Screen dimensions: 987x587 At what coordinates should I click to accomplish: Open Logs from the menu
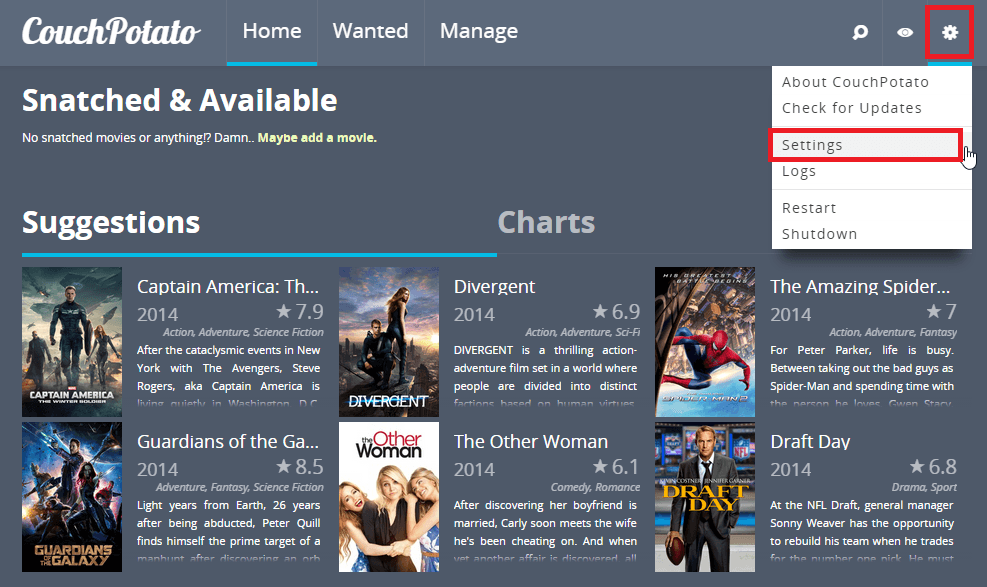click(799, 171)
